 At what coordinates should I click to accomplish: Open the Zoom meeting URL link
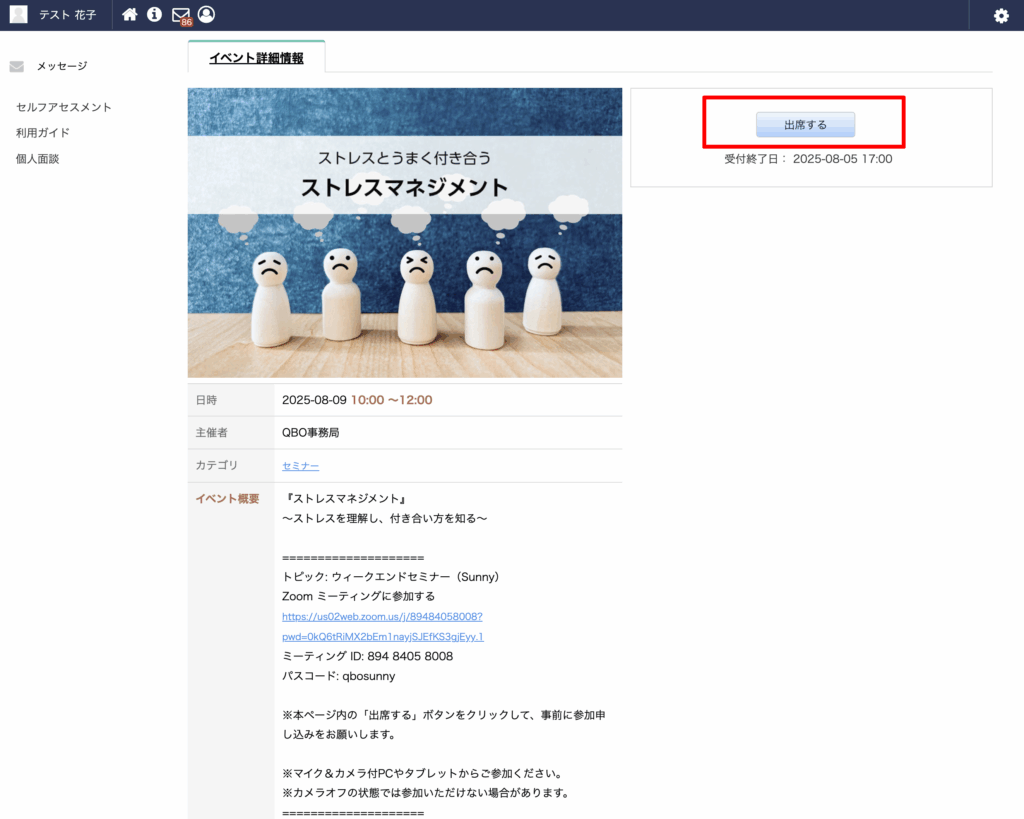coord(382,617)
